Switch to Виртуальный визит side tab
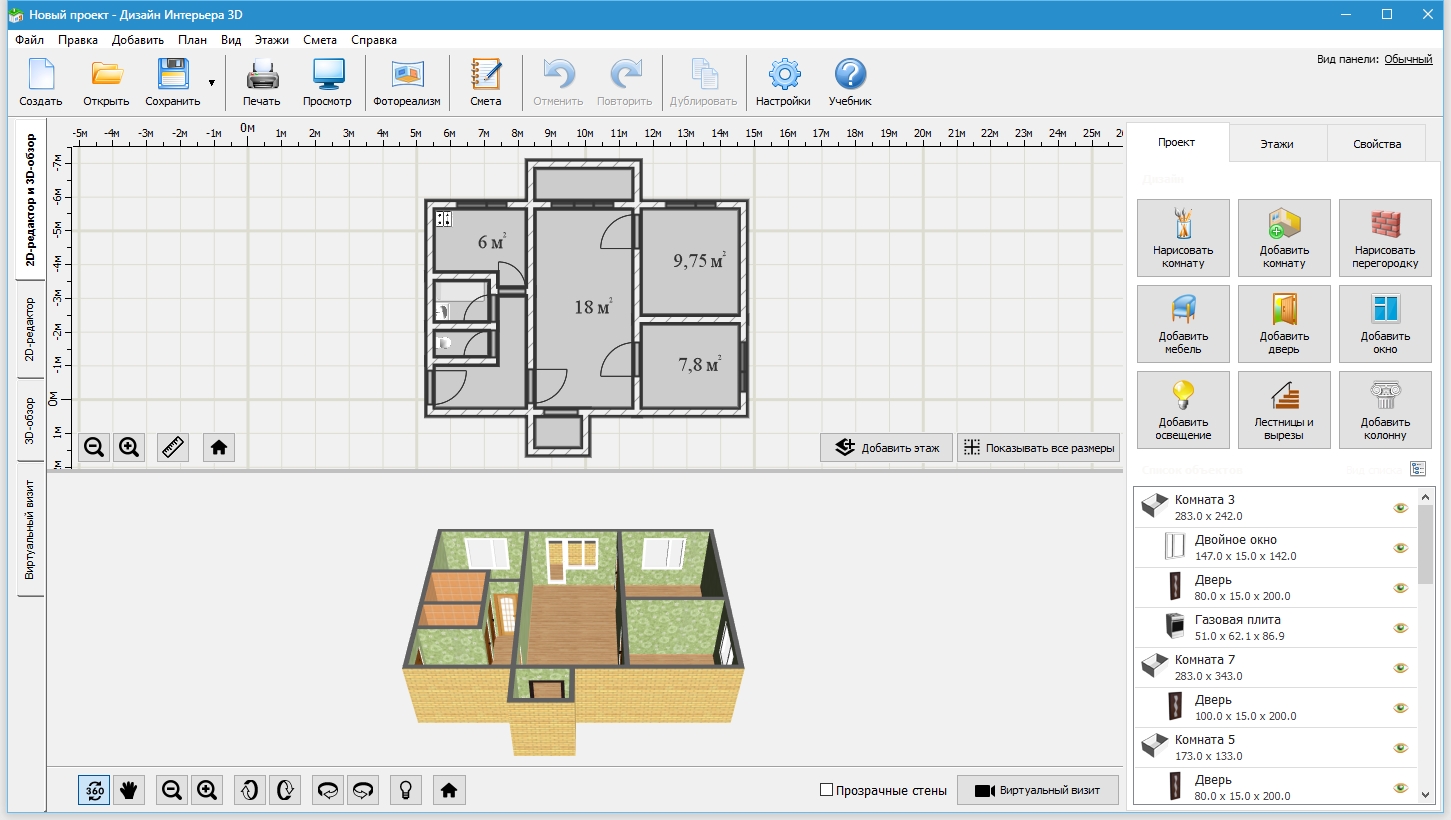This screenshot has height=820, width=1451. click(30, 530)
